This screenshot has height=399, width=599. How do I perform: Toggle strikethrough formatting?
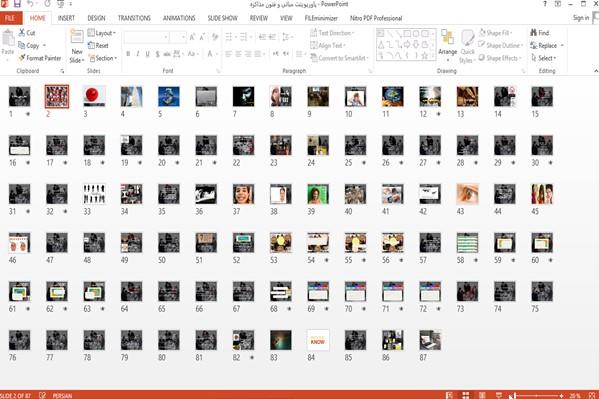pos(167,54)
